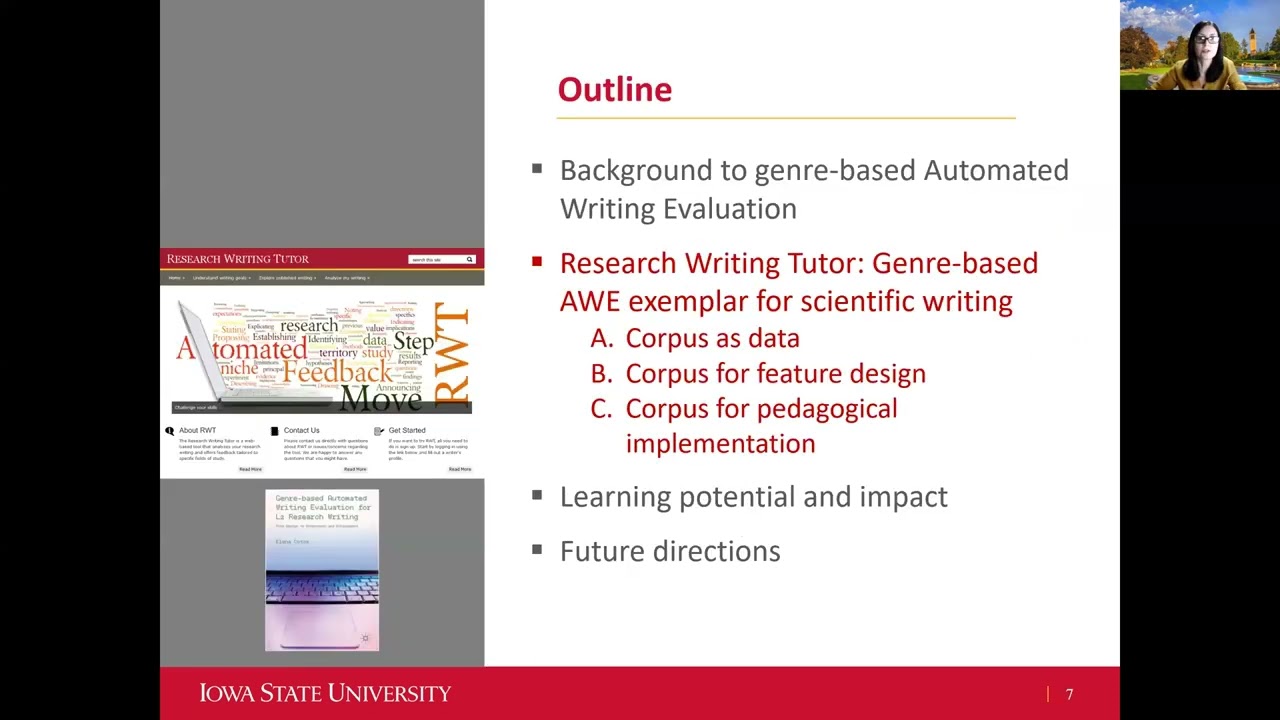Click the About RWT magnifier icon
The height and width of the screenshot is (720, 1280).
(169, 431)
